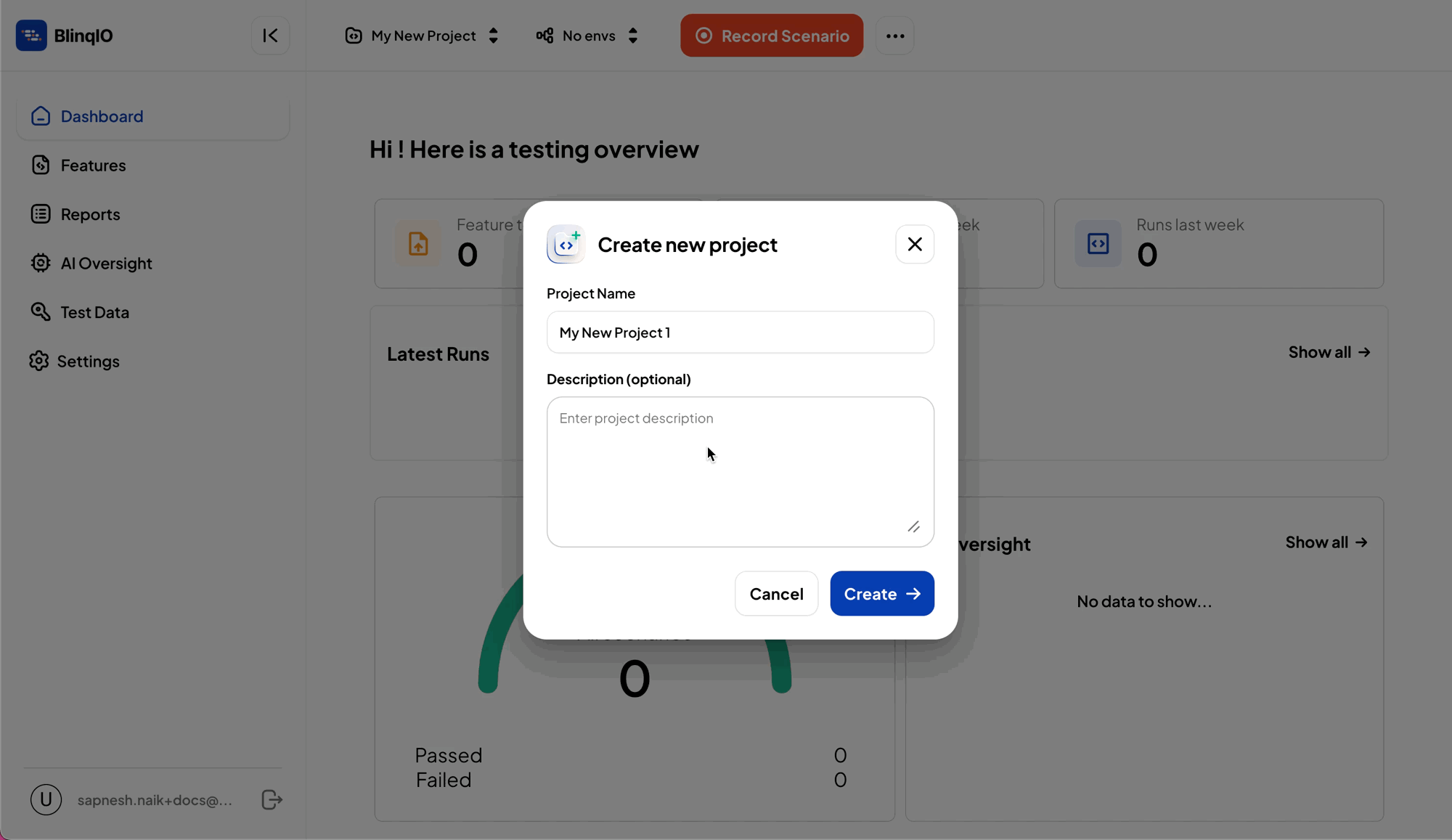Click the Record Scenario button icon
The width and height of the screenshot is (1452, 840).
pos(703,36)
